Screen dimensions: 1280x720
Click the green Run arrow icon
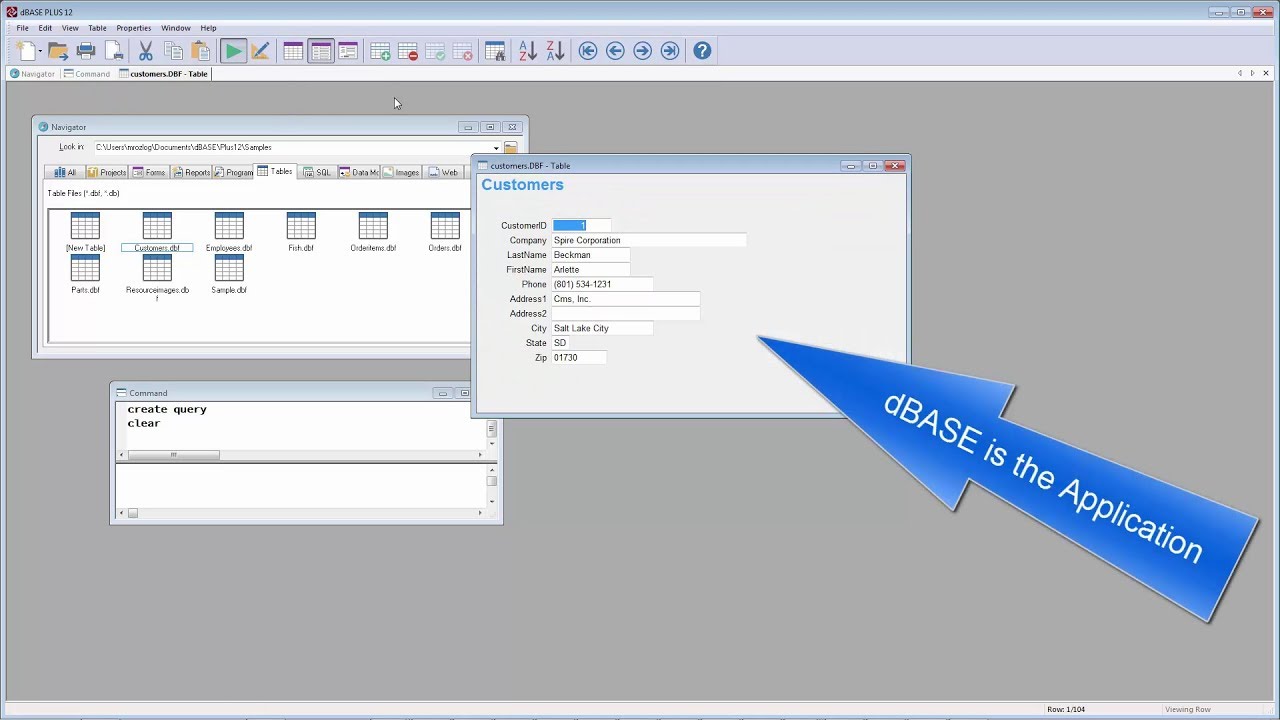click(233, 51)
